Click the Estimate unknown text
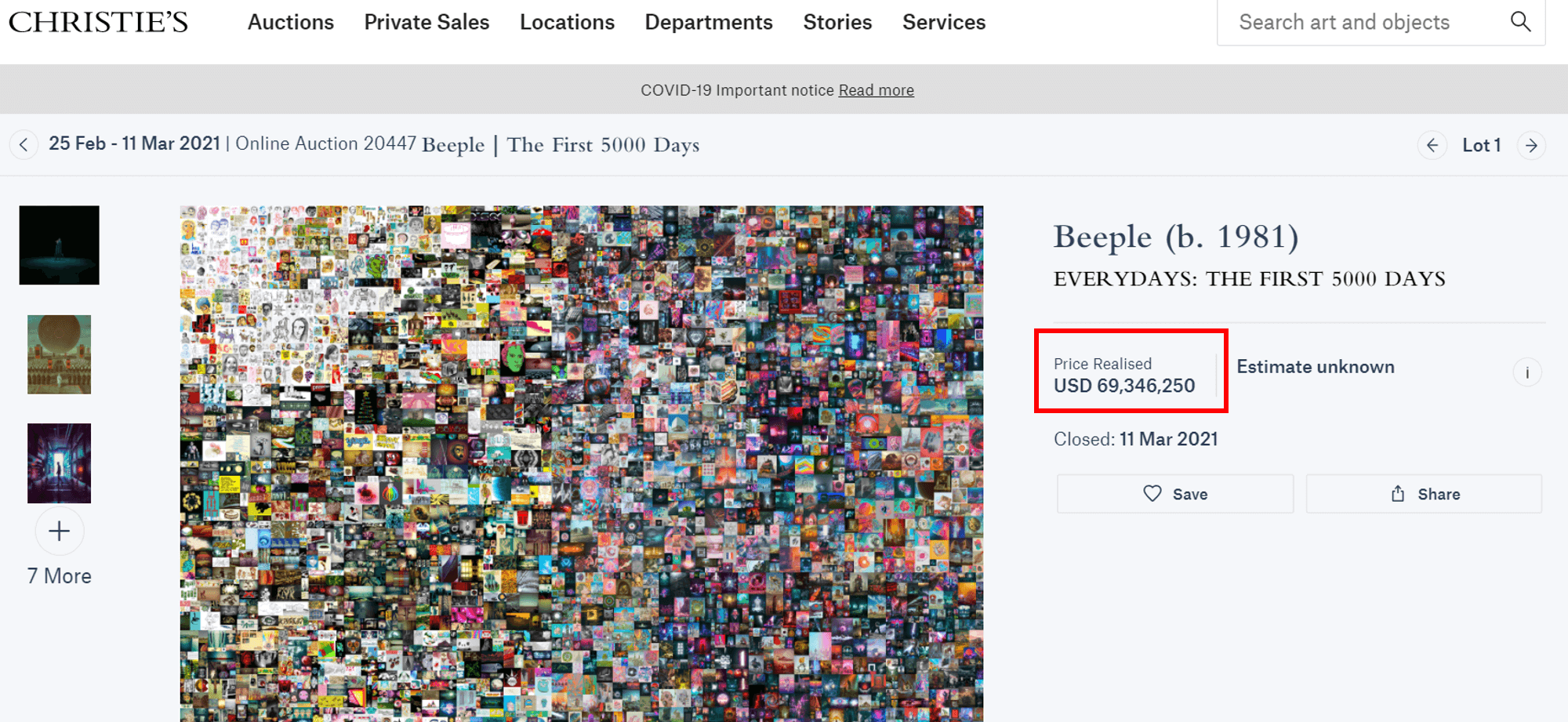1568x722 pixels. (1316, 367)
